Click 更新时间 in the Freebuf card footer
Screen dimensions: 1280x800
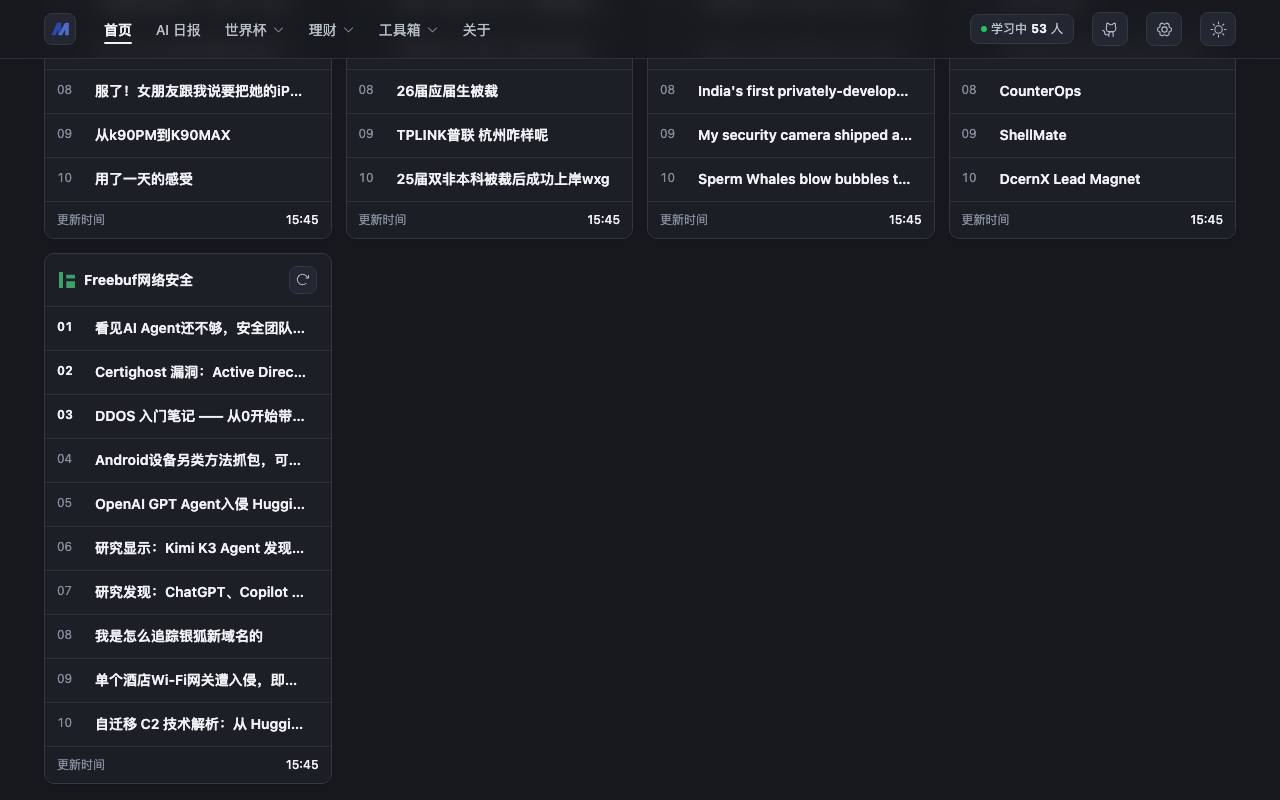(80, 765)
